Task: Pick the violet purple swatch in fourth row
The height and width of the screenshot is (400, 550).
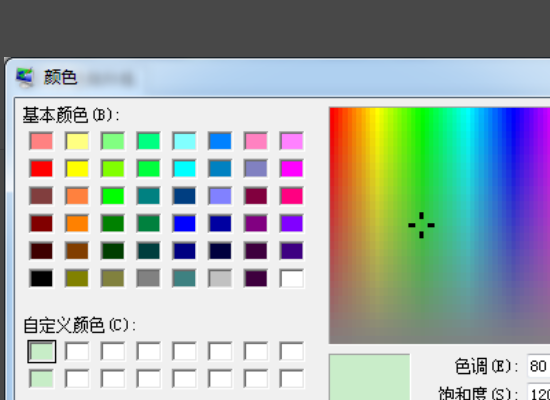Action: point(292,224)
